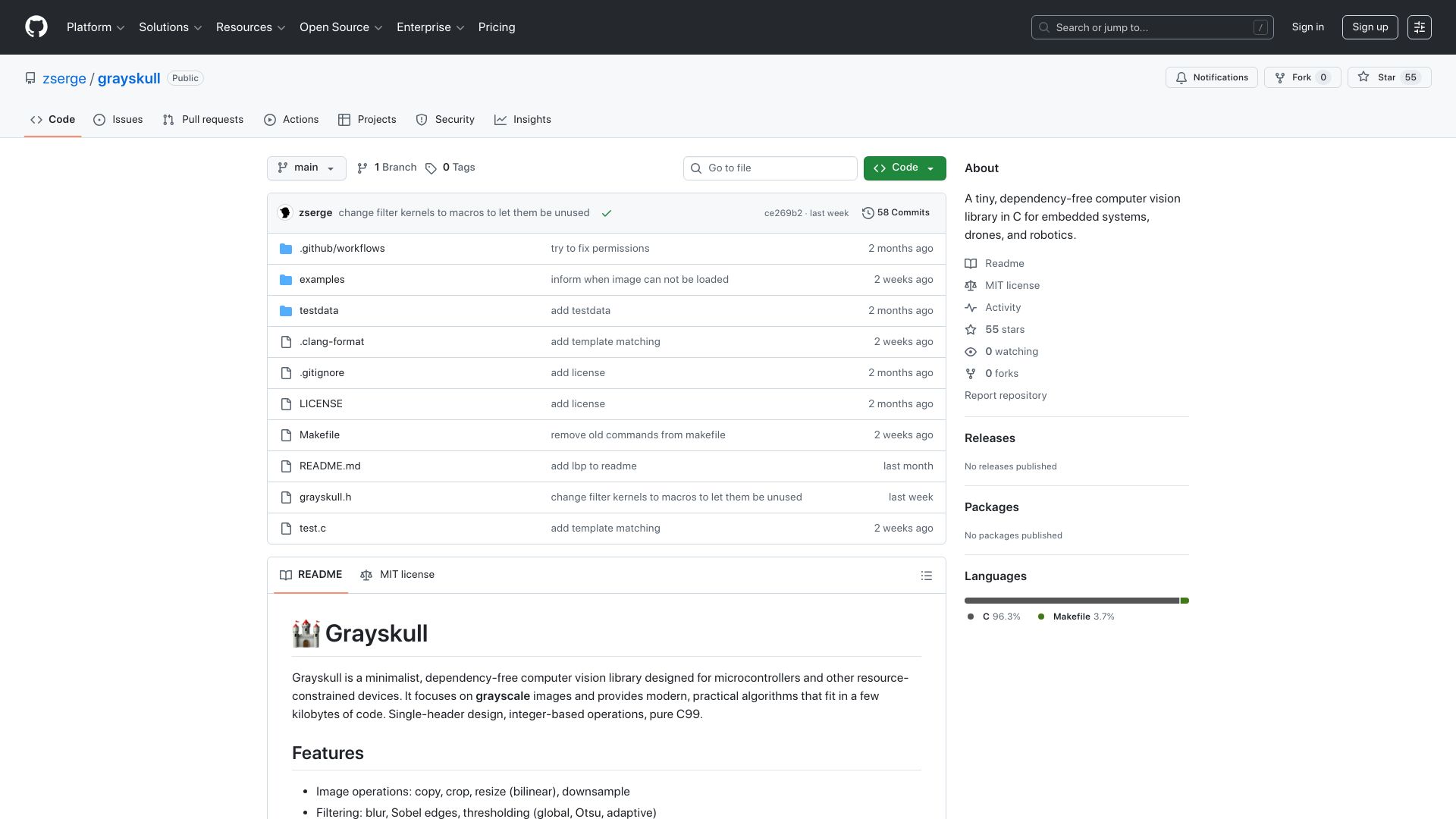Click the Makefile file icon
1456x819 pixels.
point(286,435)
